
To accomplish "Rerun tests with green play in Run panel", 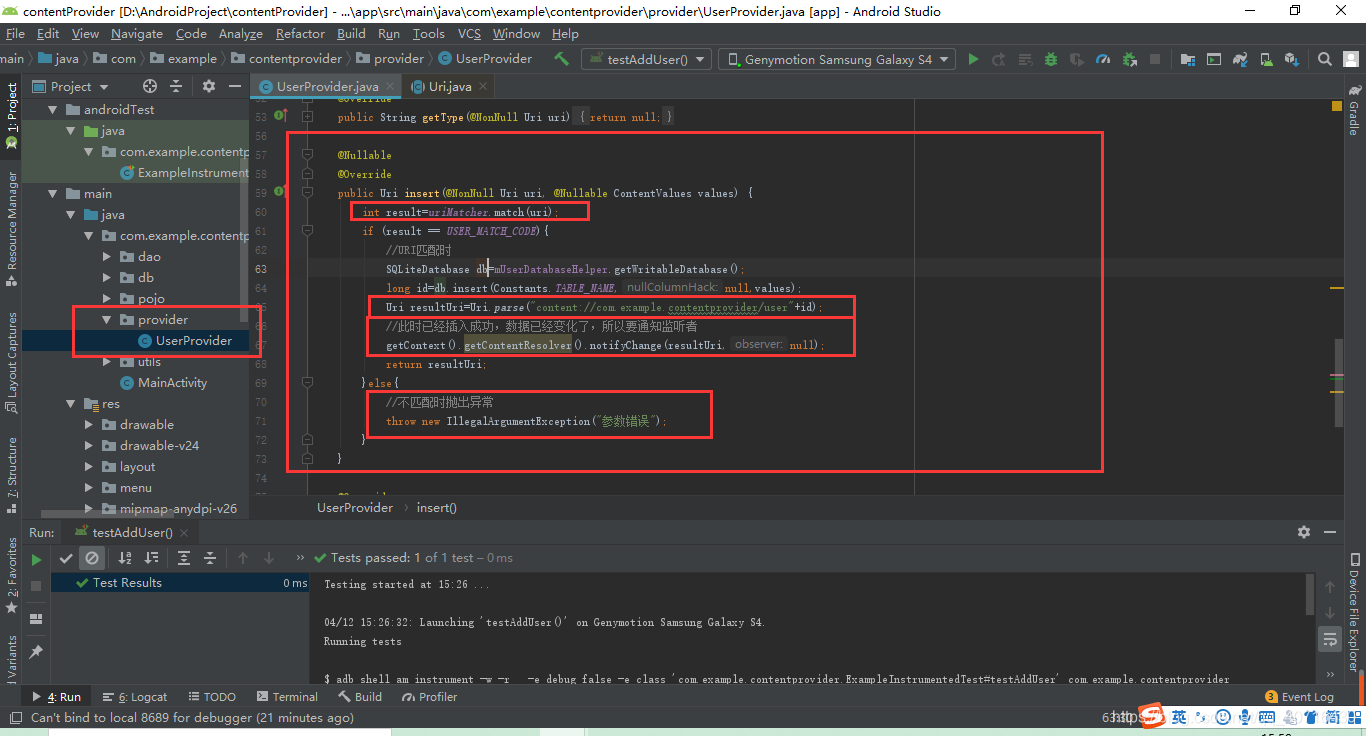I will [37, 559].
